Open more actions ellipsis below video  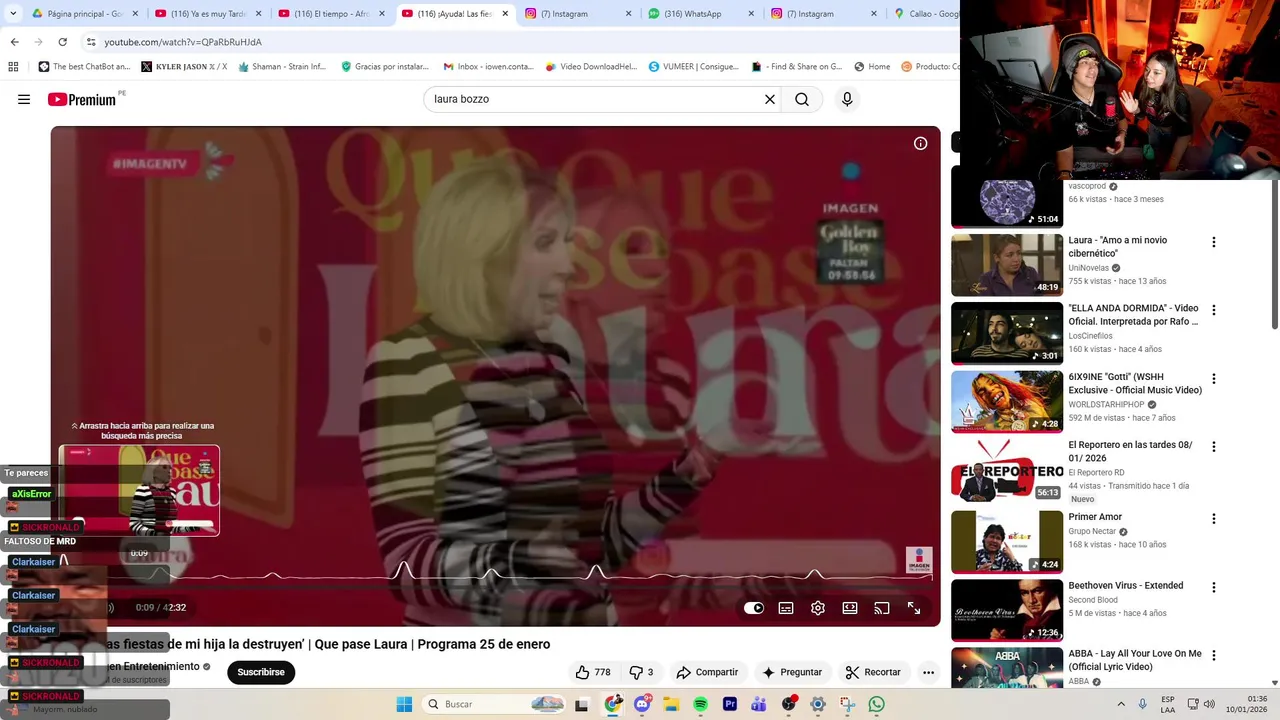[x=928, y=672]
